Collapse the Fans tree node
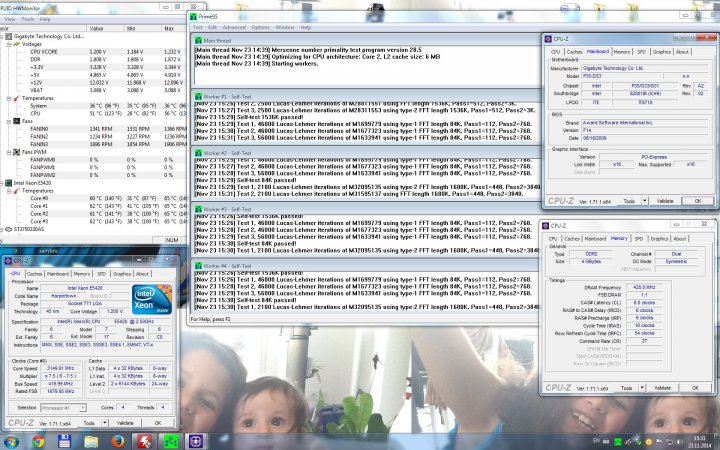The height and width of the screenshot is (450, 720). pyautogui.click(x=9, y=121)
